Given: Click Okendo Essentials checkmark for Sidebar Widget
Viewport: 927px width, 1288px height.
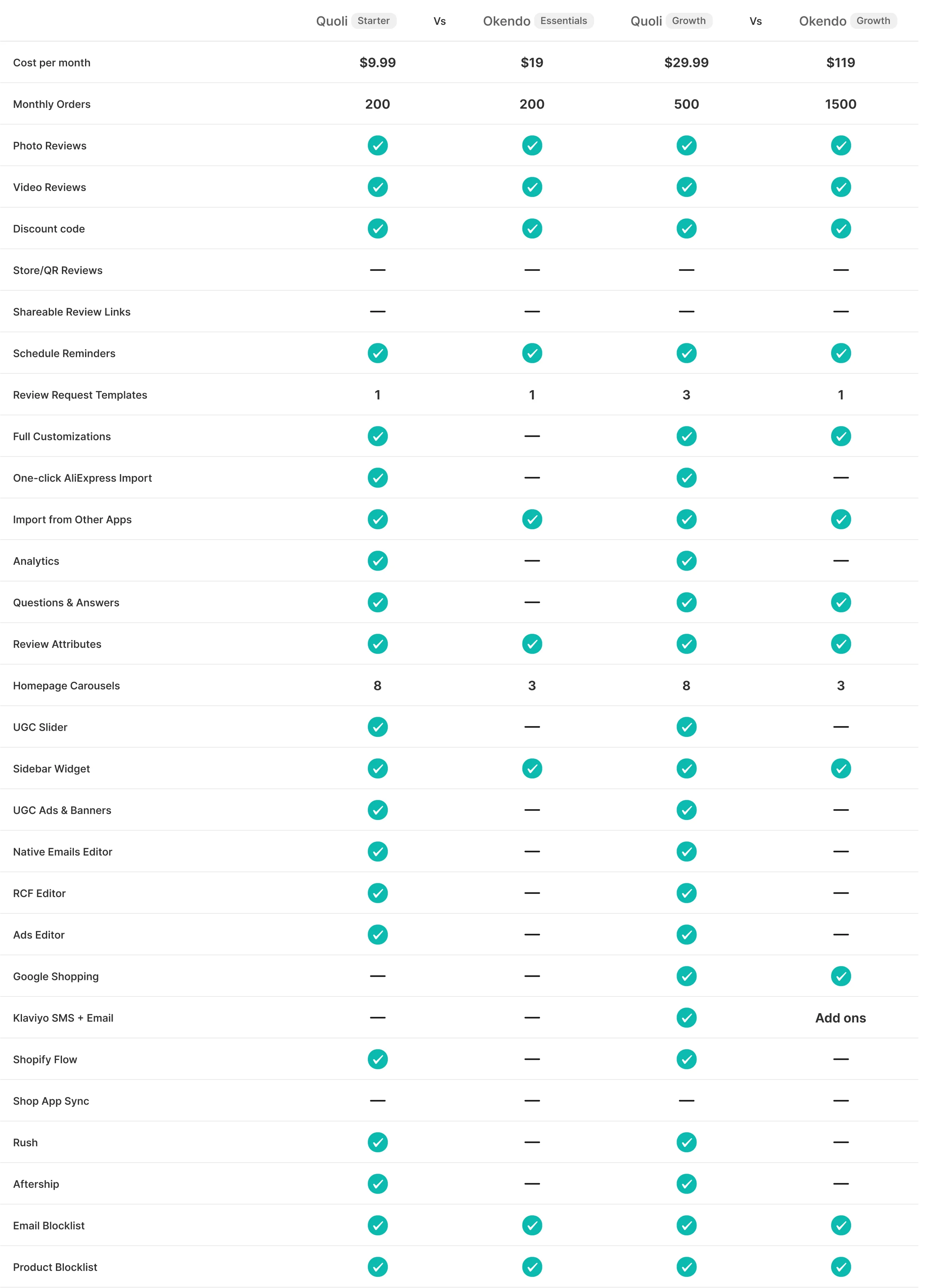Looking at the screenshot, I should (x=532, y=768).
